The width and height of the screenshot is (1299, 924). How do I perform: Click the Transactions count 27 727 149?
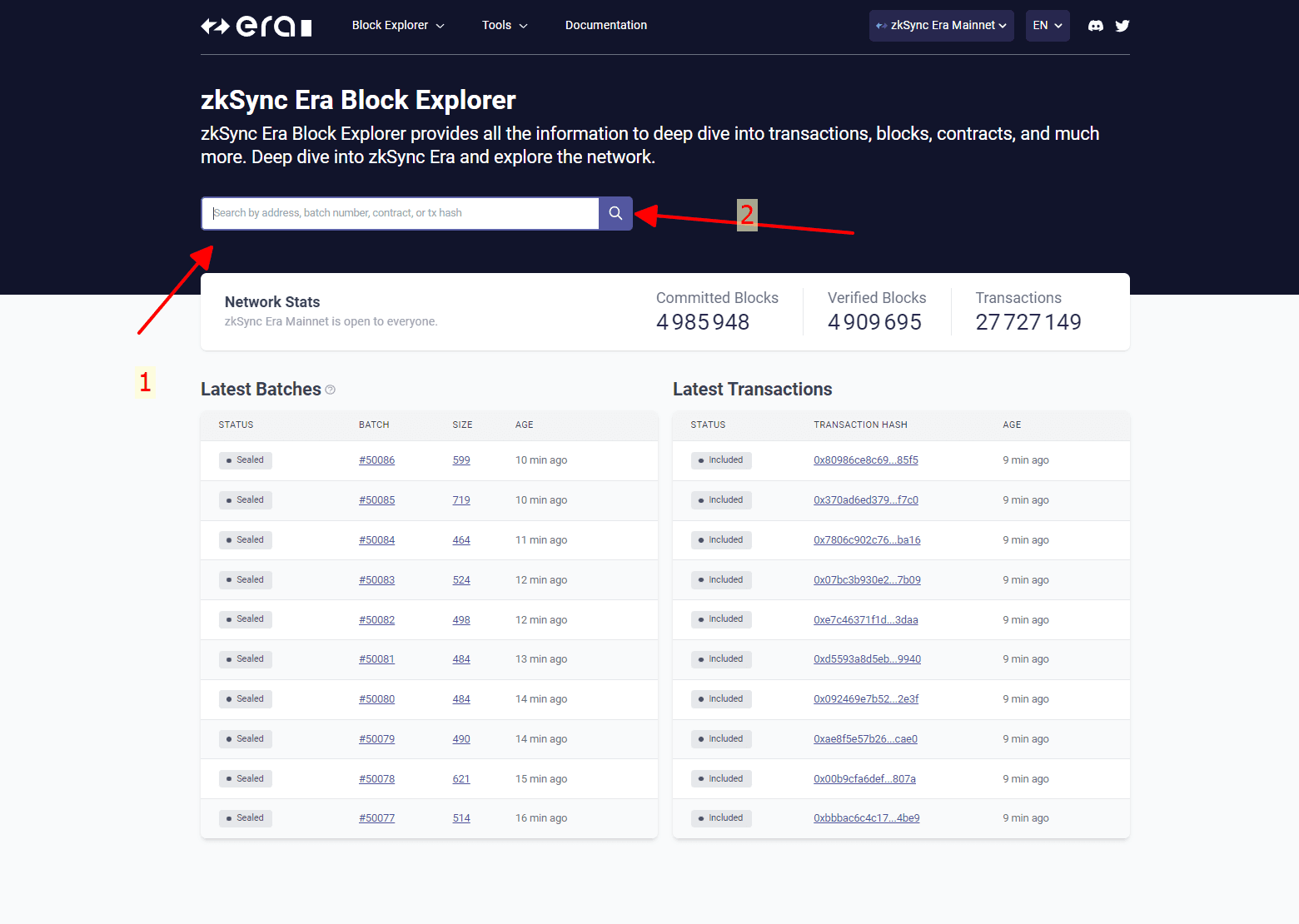click(x=1028, y=322)
